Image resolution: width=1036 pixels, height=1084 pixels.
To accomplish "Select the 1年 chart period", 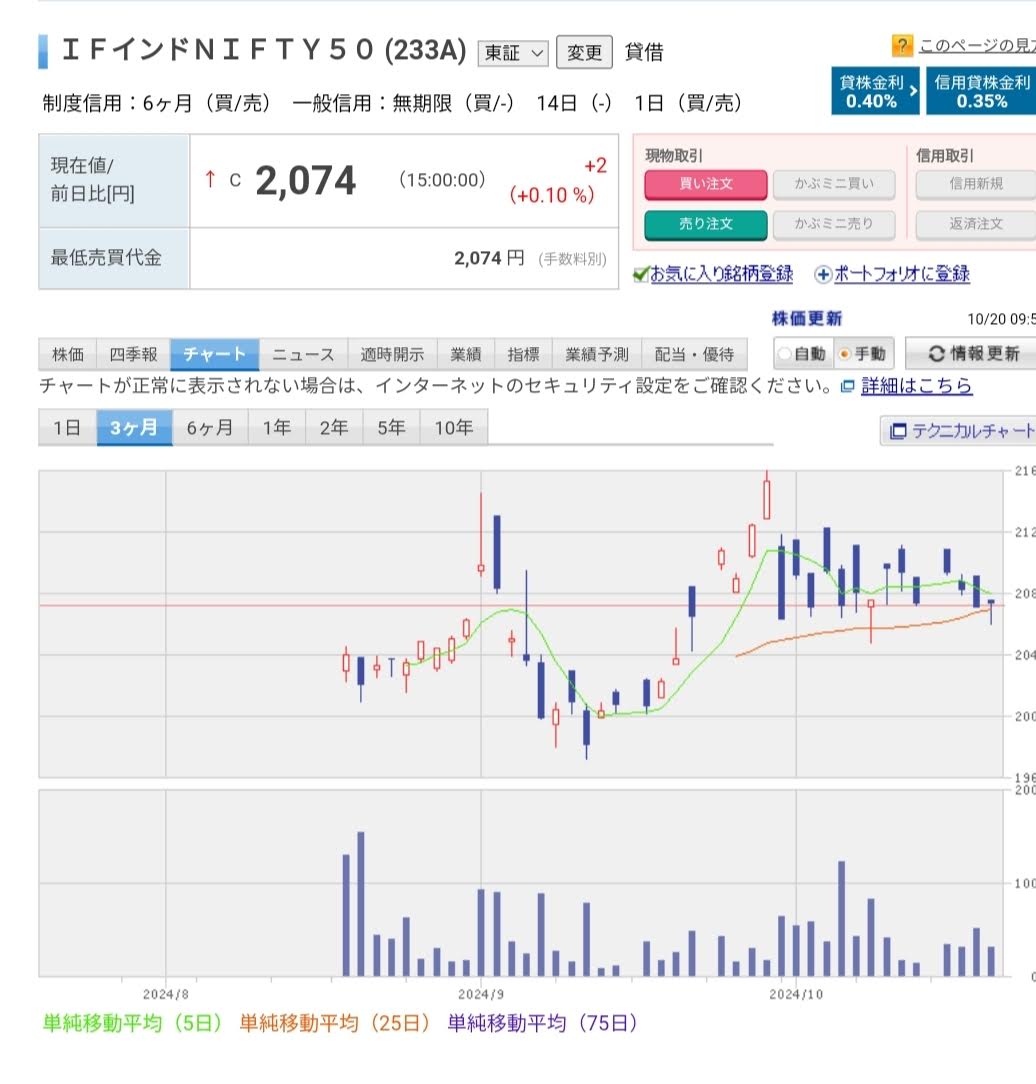I will coord(276,428).
